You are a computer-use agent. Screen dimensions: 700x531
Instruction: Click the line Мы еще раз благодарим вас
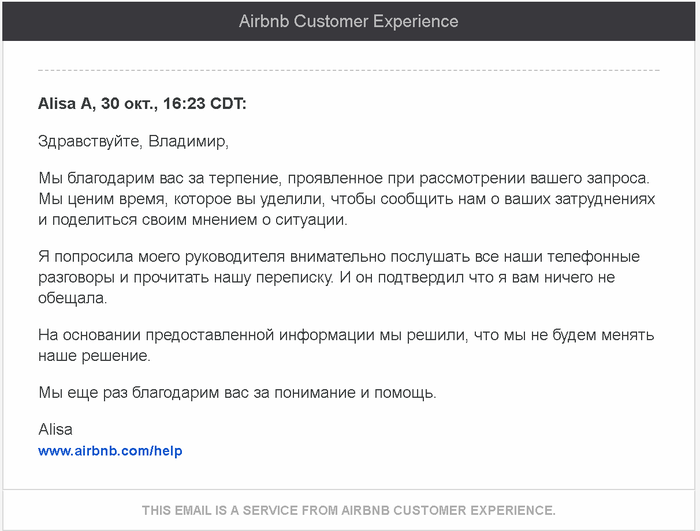click(236, 392)
